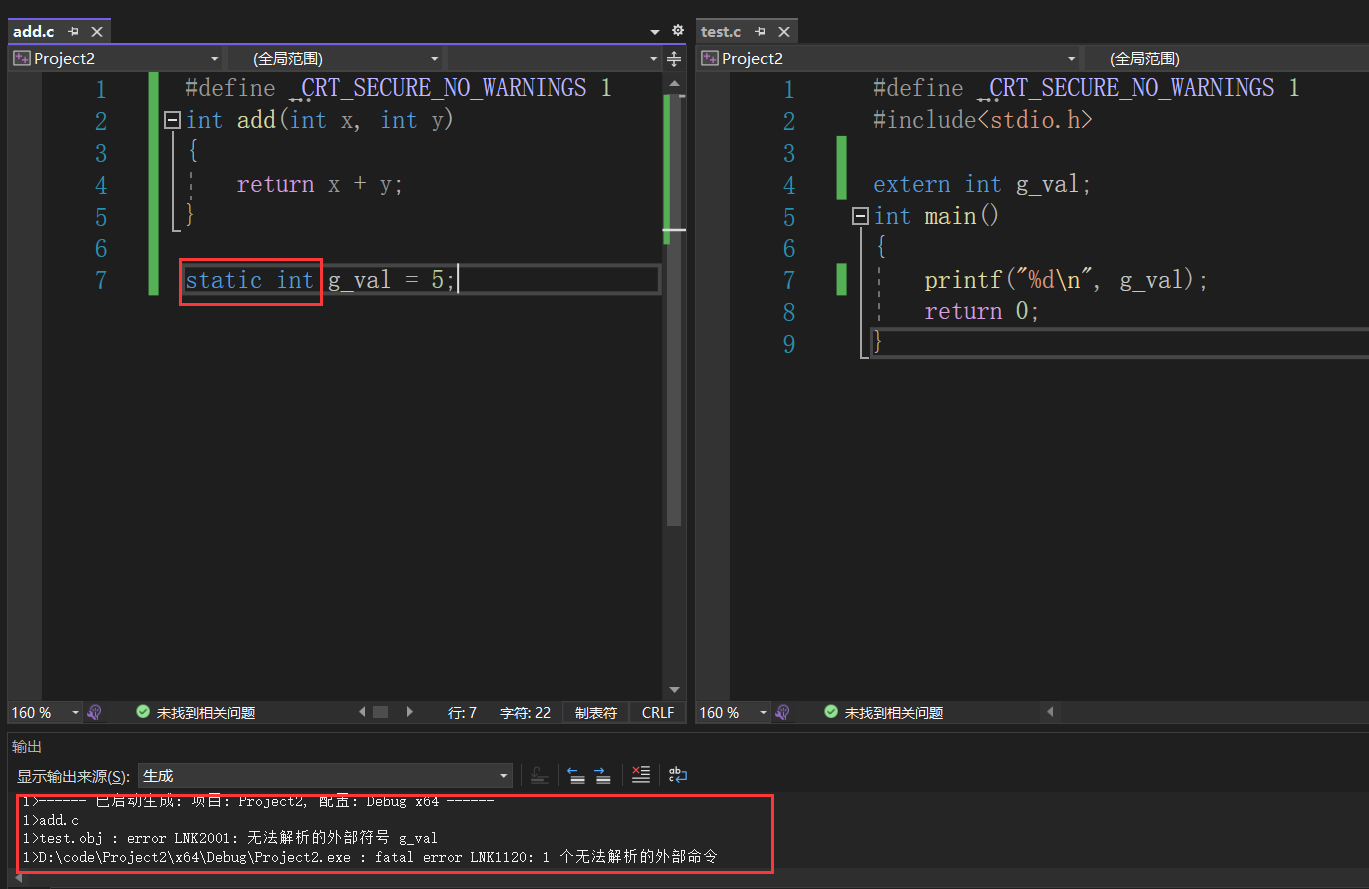Click the LNK2001 error line in output
The height and width of the screenshot is (889, 1369).
click(x=230, y=838)
